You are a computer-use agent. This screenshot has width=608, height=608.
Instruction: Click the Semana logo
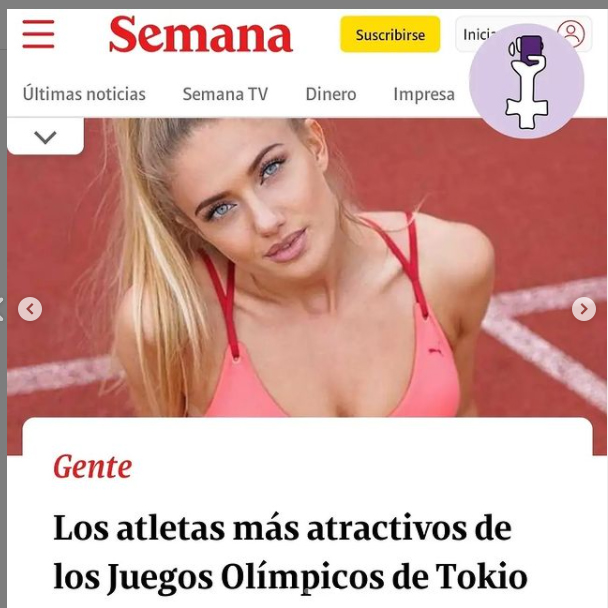click(x=200, y=34)
